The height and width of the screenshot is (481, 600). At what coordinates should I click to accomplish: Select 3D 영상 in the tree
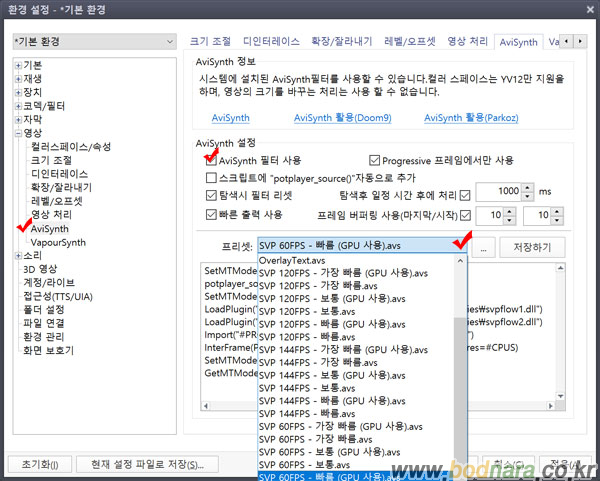(x=40, y=269)
